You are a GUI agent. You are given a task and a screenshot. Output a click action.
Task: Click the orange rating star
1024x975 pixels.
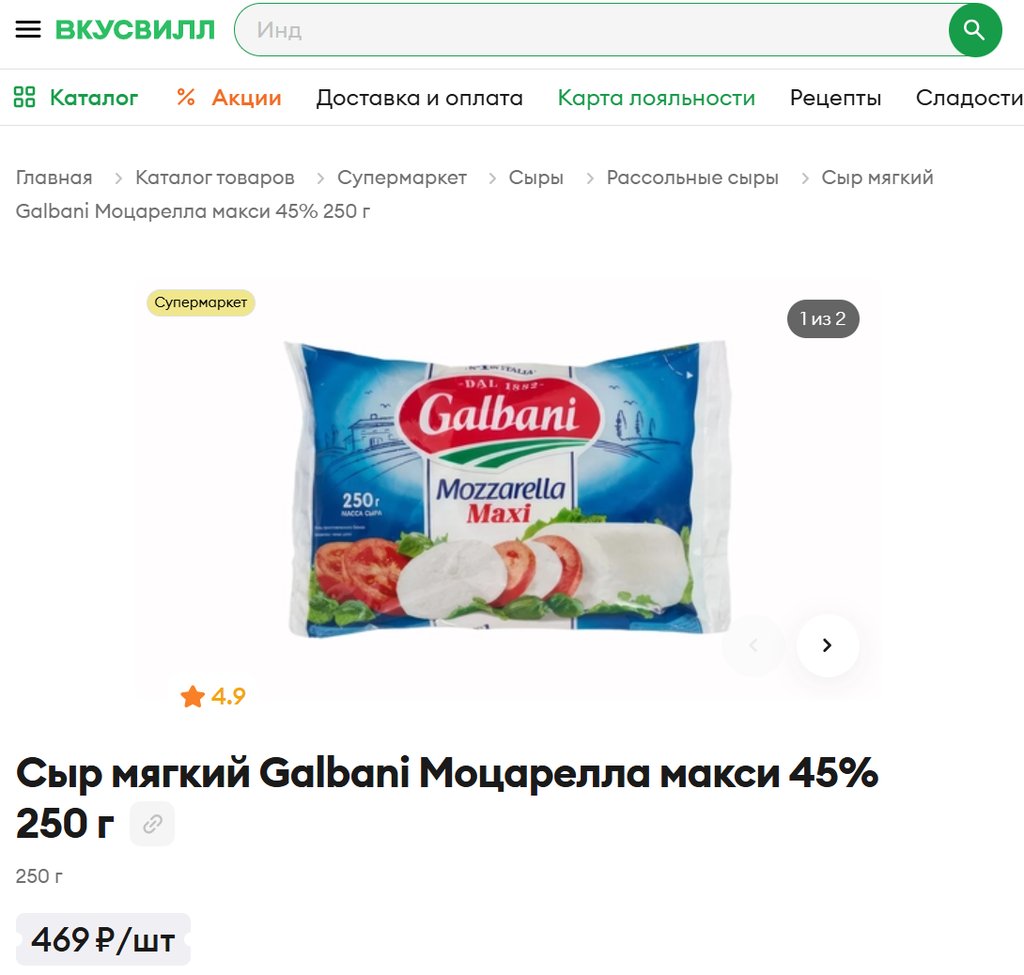click(193, 696)
